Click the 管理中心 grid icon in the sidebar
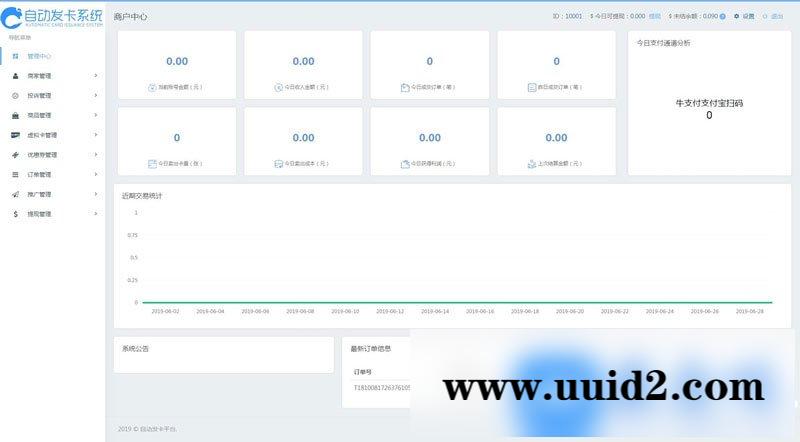Image resolution: width=800 pixels, height=442 pixels. pyautogui.click(x=15, y=56)
